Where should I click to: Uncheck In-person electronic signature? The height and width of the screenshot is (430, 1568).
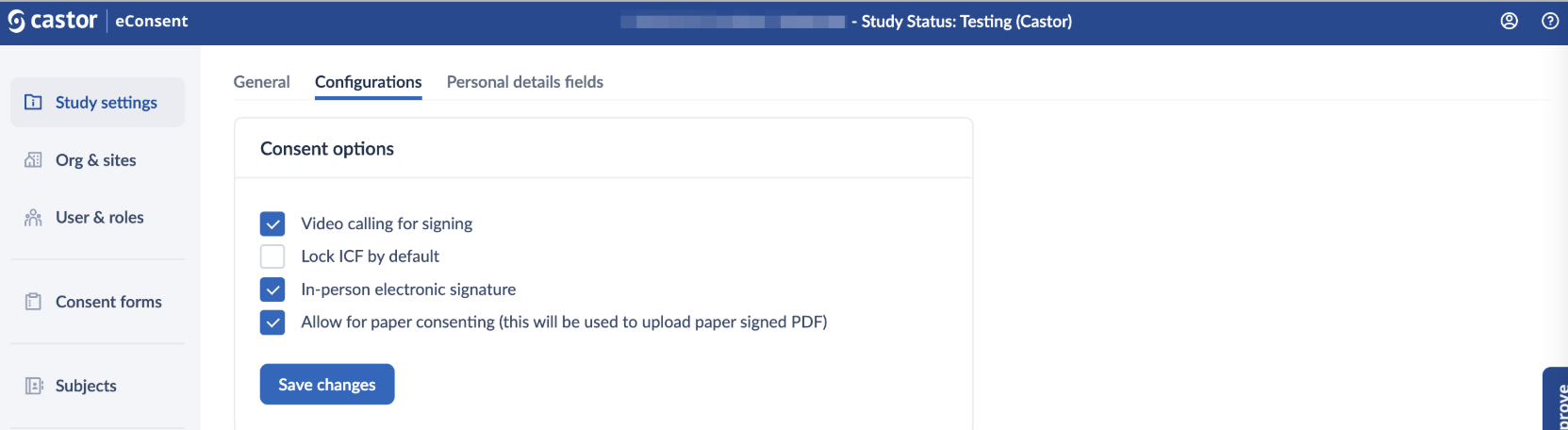click(x=272, y=289)
